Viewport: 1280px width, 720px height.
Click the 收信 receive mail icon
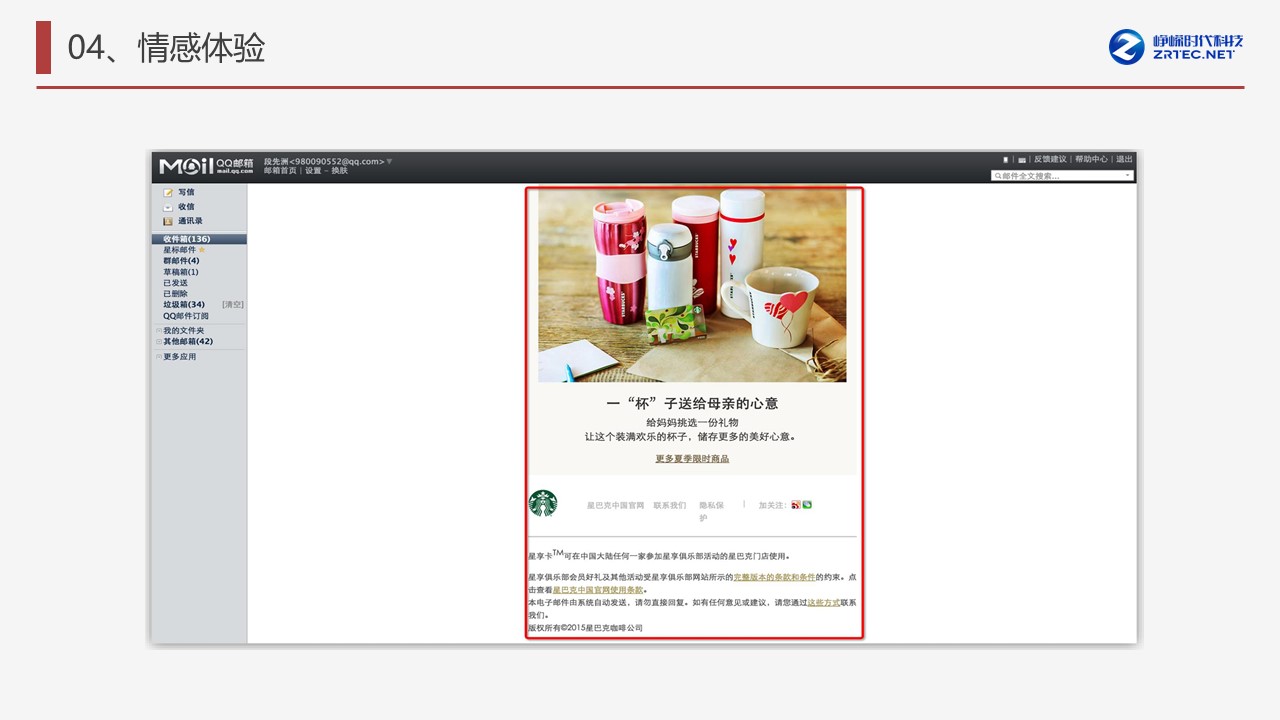pos(168,207)
